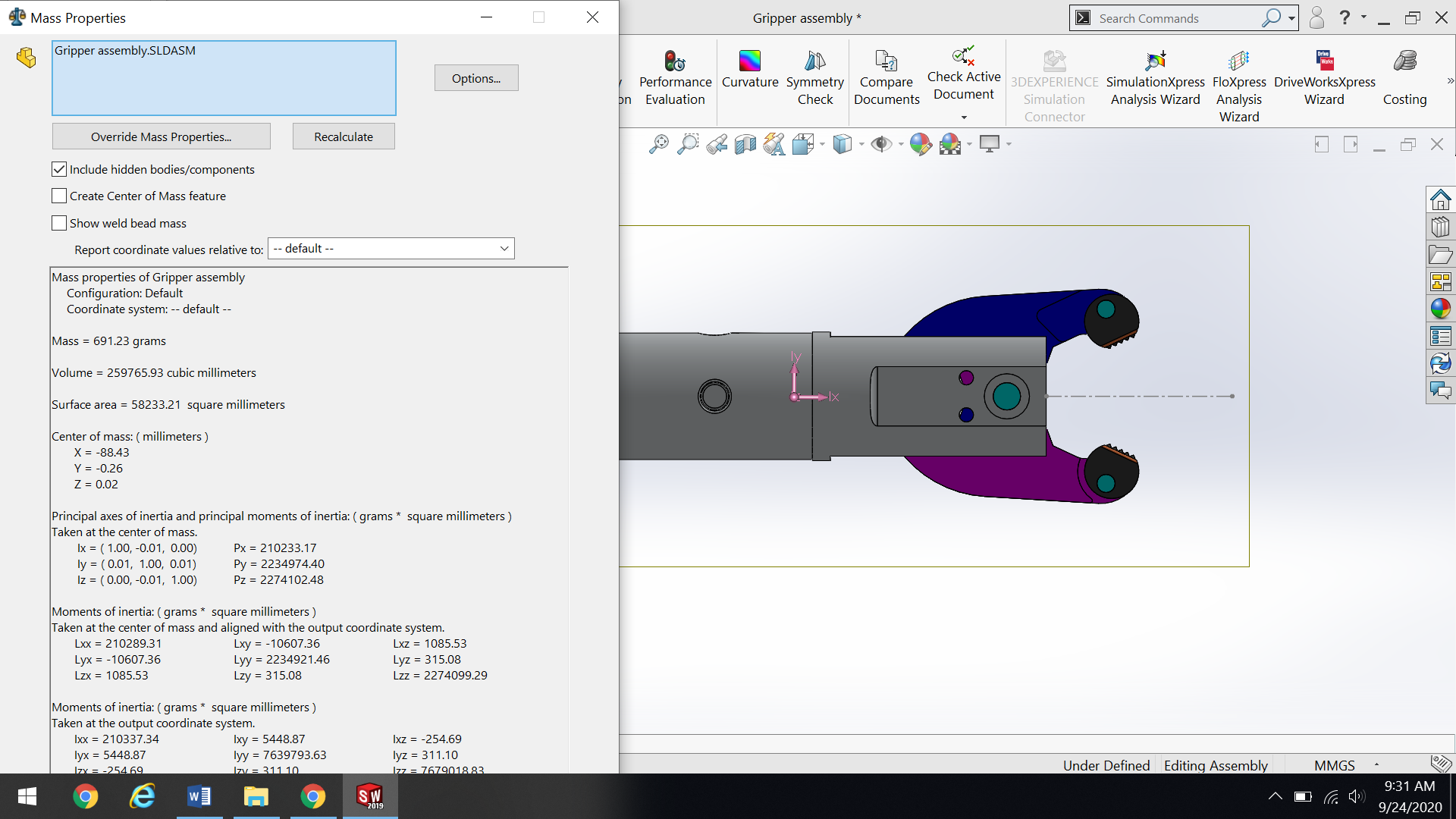Open the task pane globe refresh icon
Image resolution: width=1456 pixels, height=819 pixels.
point(1440,363)
